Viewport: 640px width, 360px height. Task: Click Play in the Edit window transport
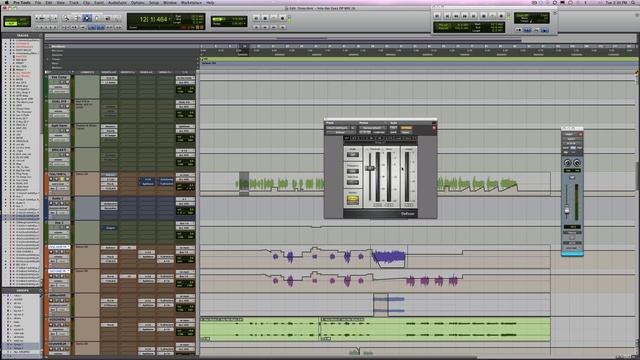pyautogui.click(x=274, y=18)
